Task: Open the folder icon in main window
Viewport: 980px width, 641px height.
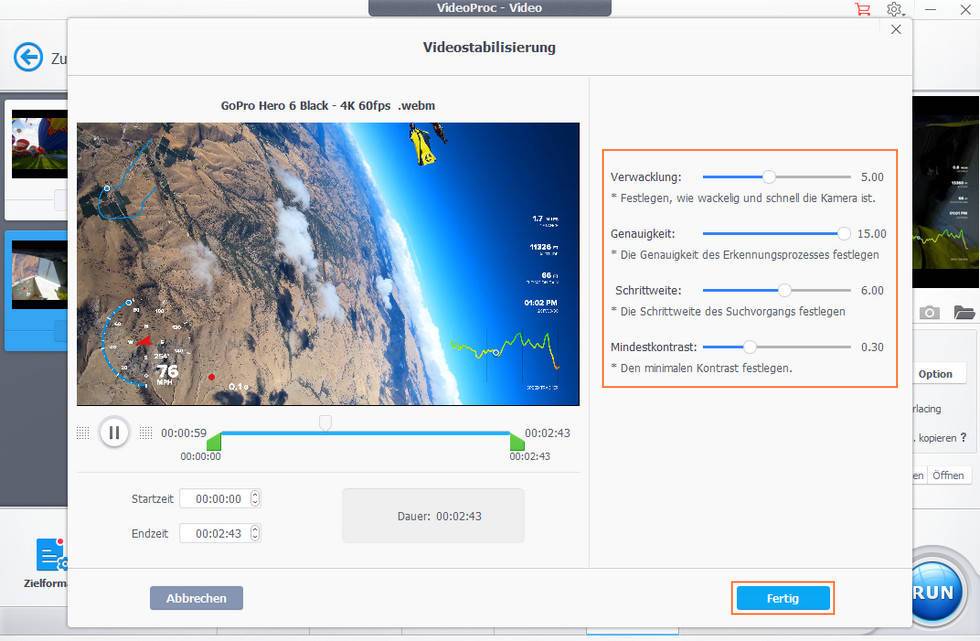Action: click(964, 312)
